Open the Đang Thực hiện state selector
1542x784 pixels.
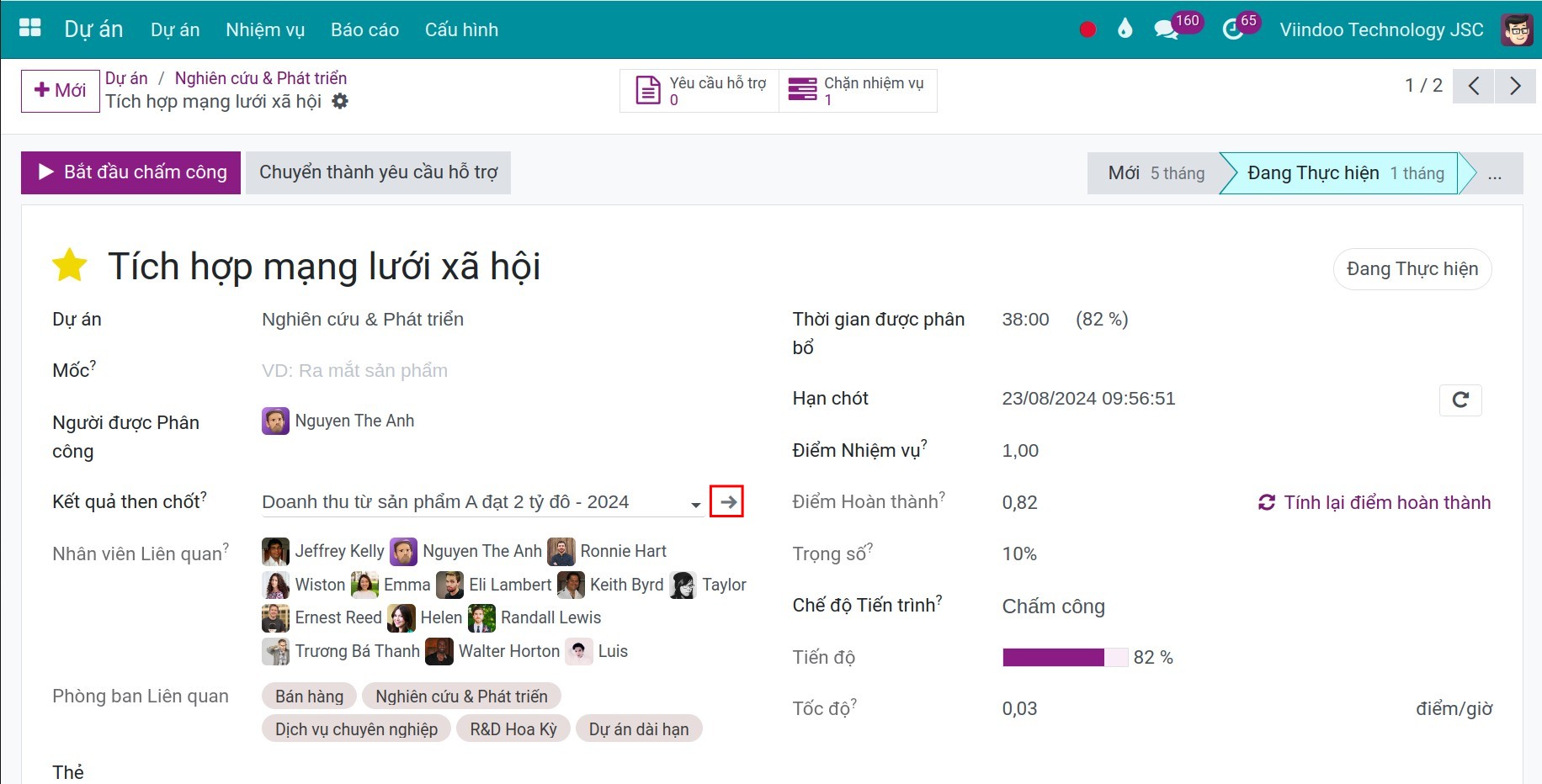tap(1412, 269)
